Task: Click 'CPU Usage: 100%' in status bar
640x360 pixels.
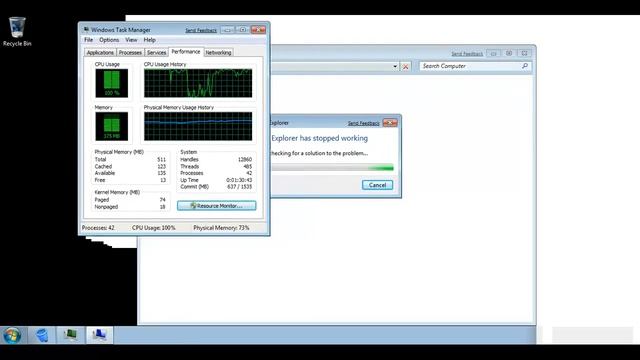Action: coord(153,228)
